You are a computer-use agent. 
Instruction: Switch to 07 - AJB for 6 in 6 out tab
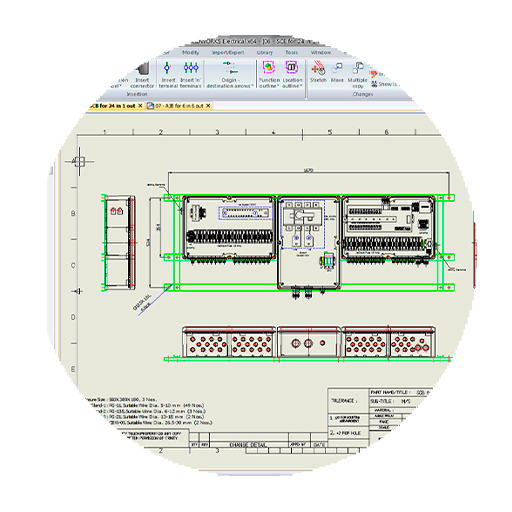179,106
